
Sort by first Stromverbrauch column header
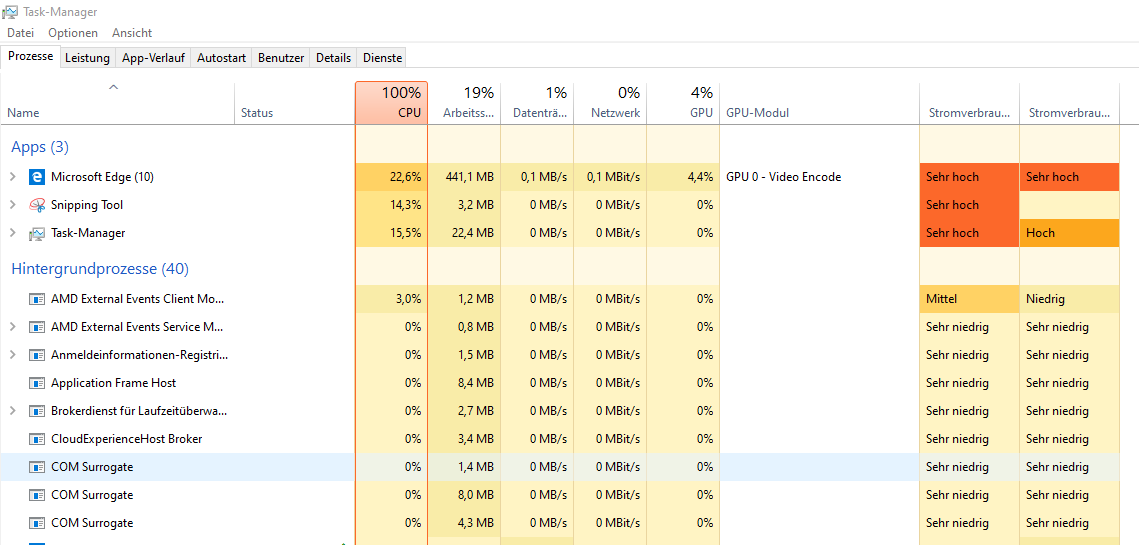(x=969, y=103)
